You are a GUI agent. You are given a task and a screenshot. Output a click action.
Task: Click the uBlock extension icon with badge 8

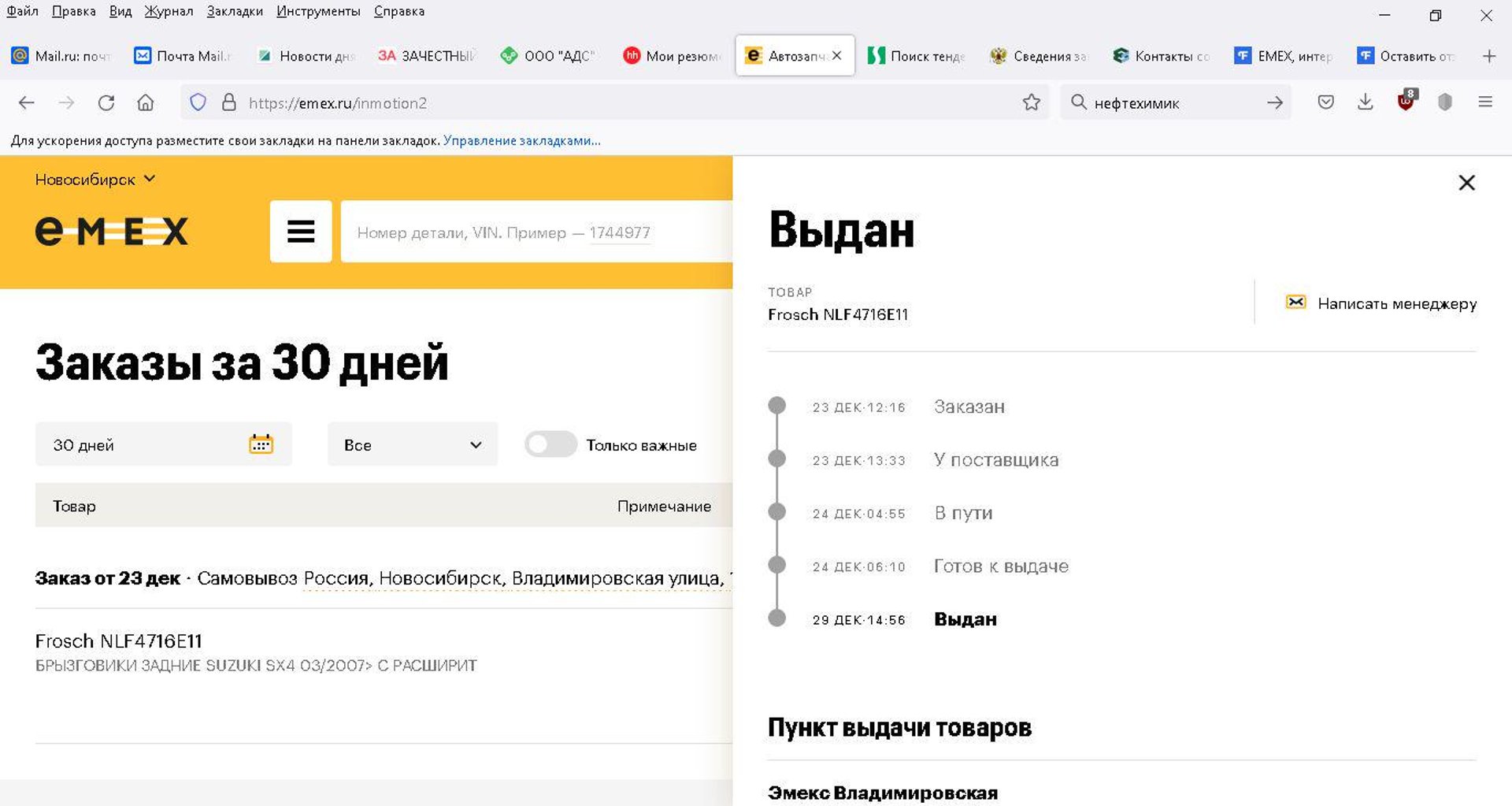point(1406,100)
